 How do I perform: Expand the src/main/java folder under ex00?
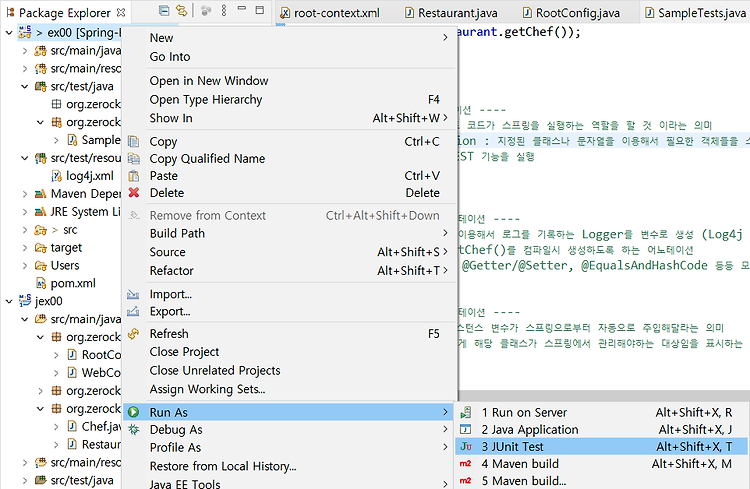25,51
